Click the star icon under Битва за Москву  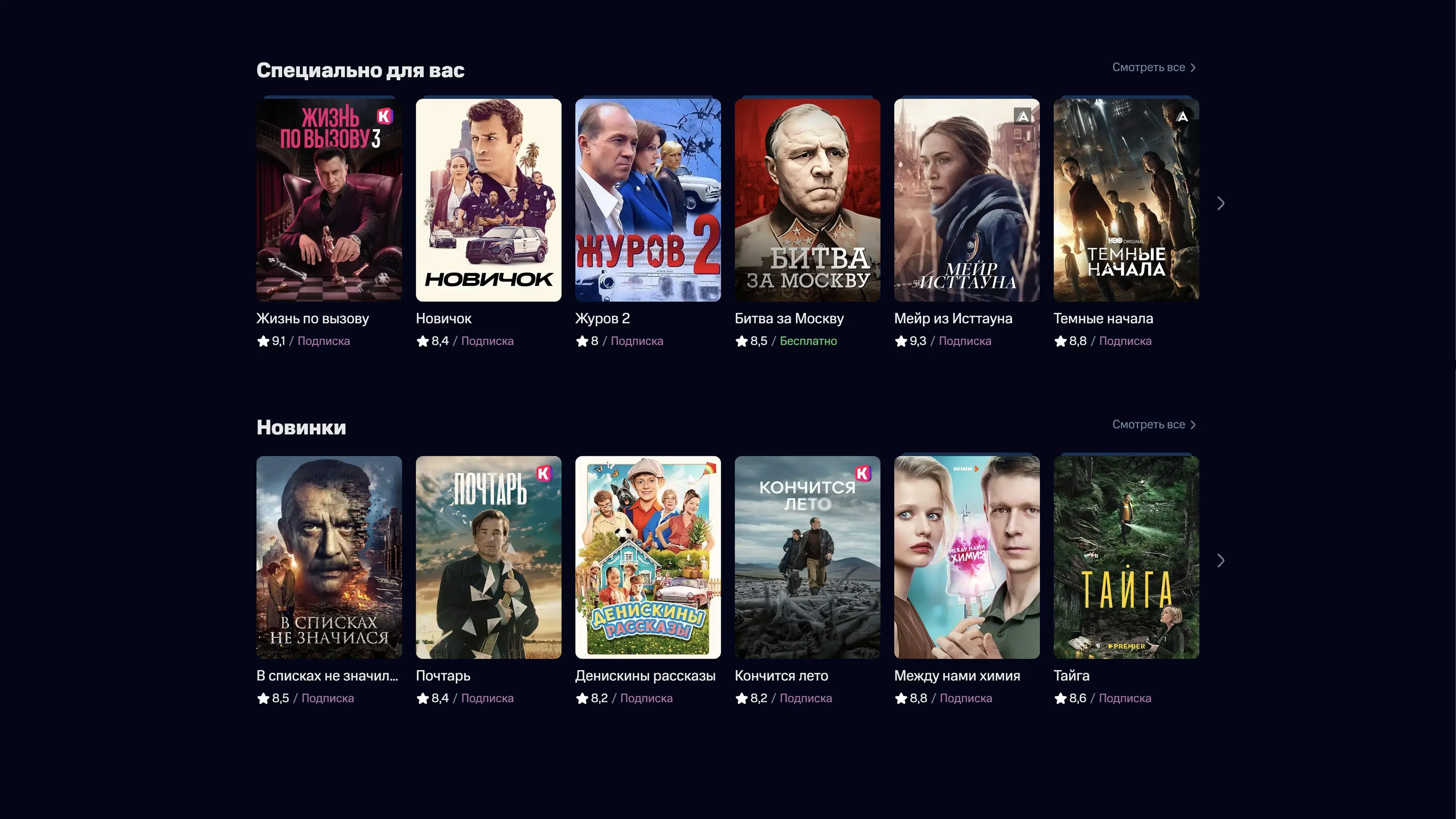pyautogui.click(x=741, y=341)
